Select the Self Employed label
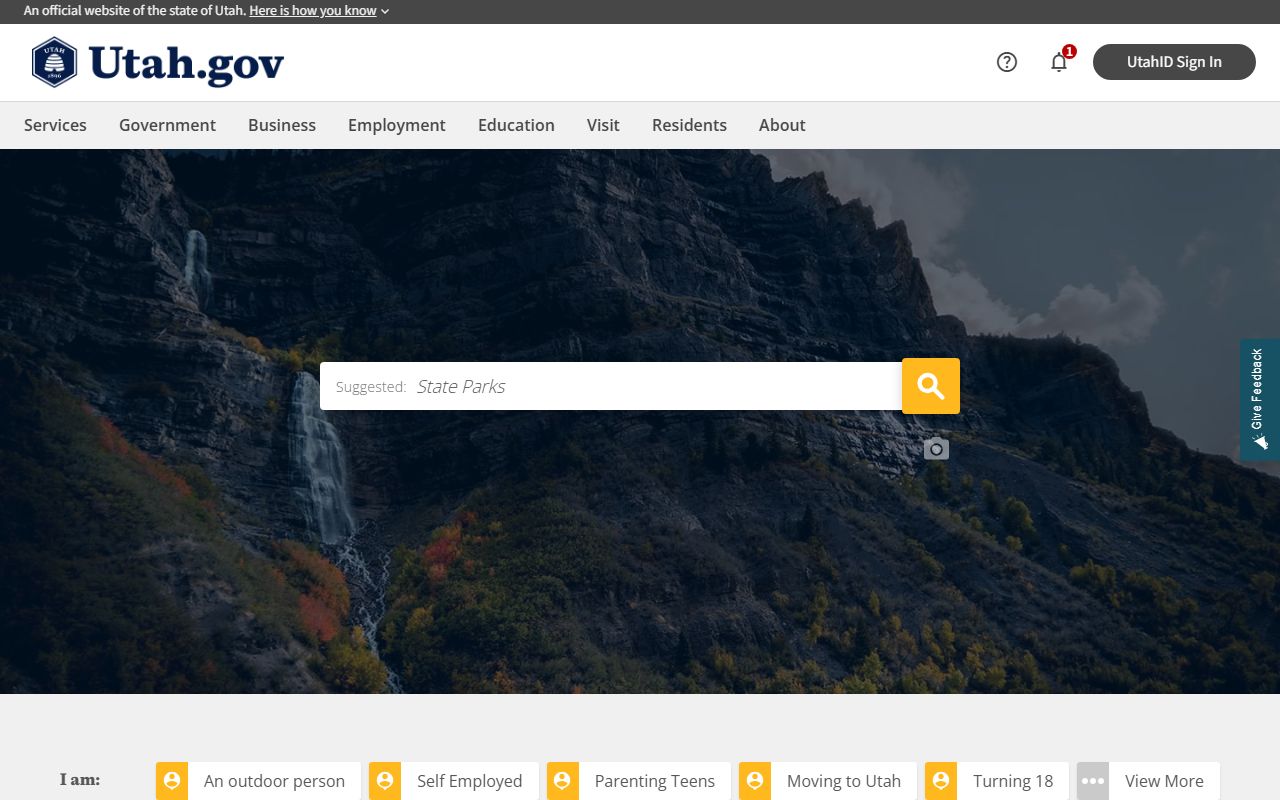This screenshot has height=800, width=1280. pyautogui.click(x=469, y=781)
